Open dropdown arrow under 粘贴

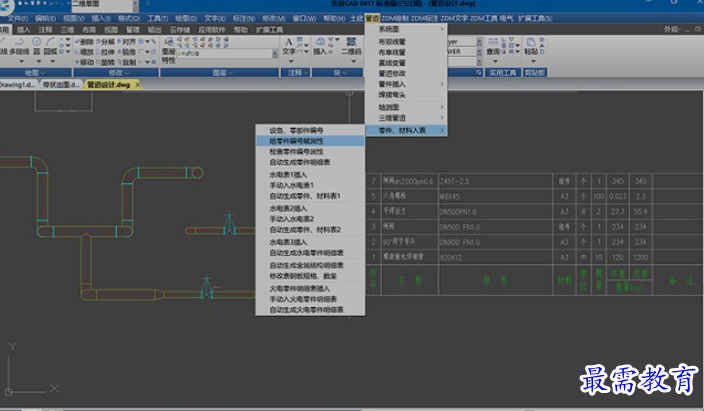coord(533,61)
